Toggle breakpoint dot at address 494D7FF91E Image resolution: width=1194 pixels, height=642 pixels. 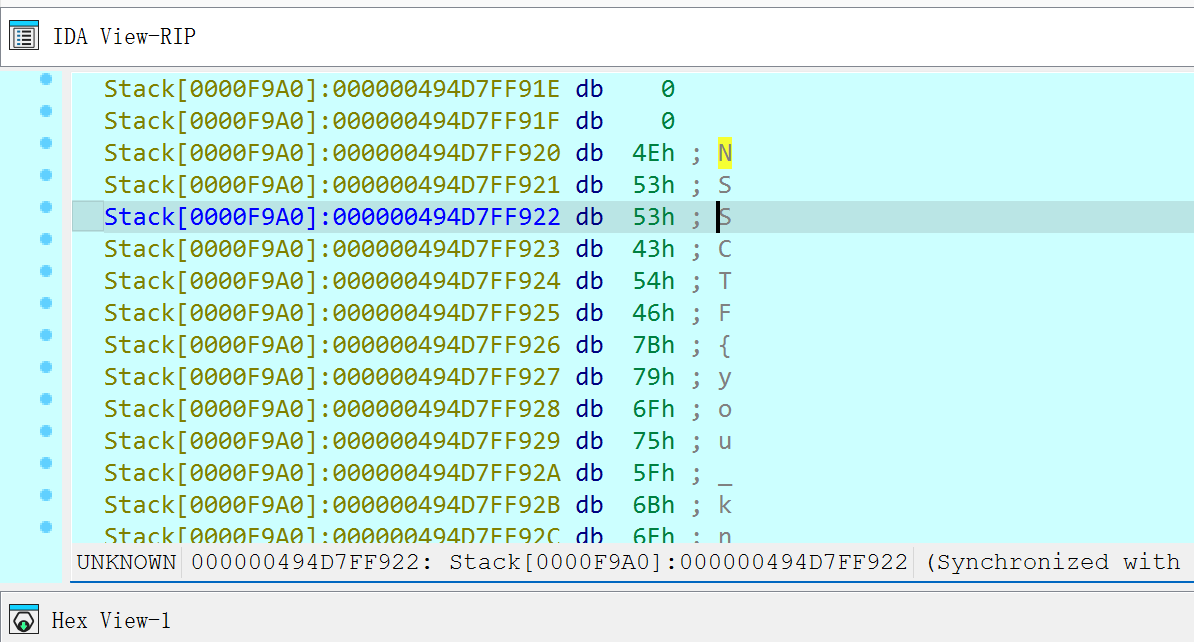(46, 79)
